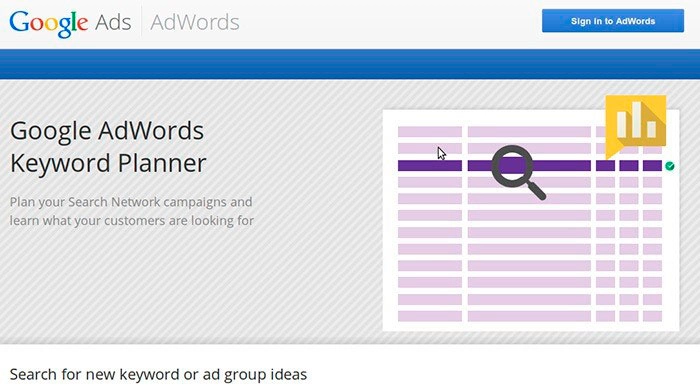Click the dark purple cell beside the green checkmark
The height and width of the screenshot is (390, 700).
(x=652, y=166)
